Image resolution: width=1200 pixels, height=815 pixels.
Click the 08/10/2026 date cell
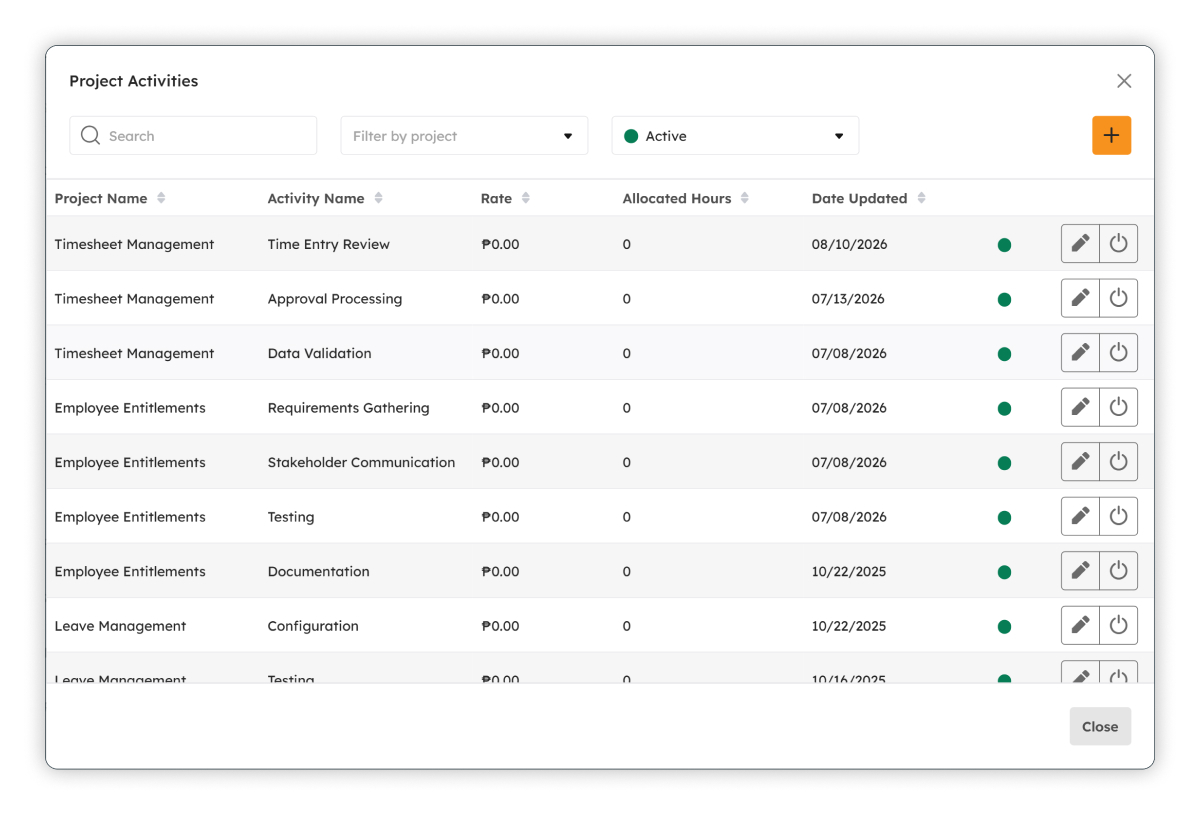pos(849,244)
